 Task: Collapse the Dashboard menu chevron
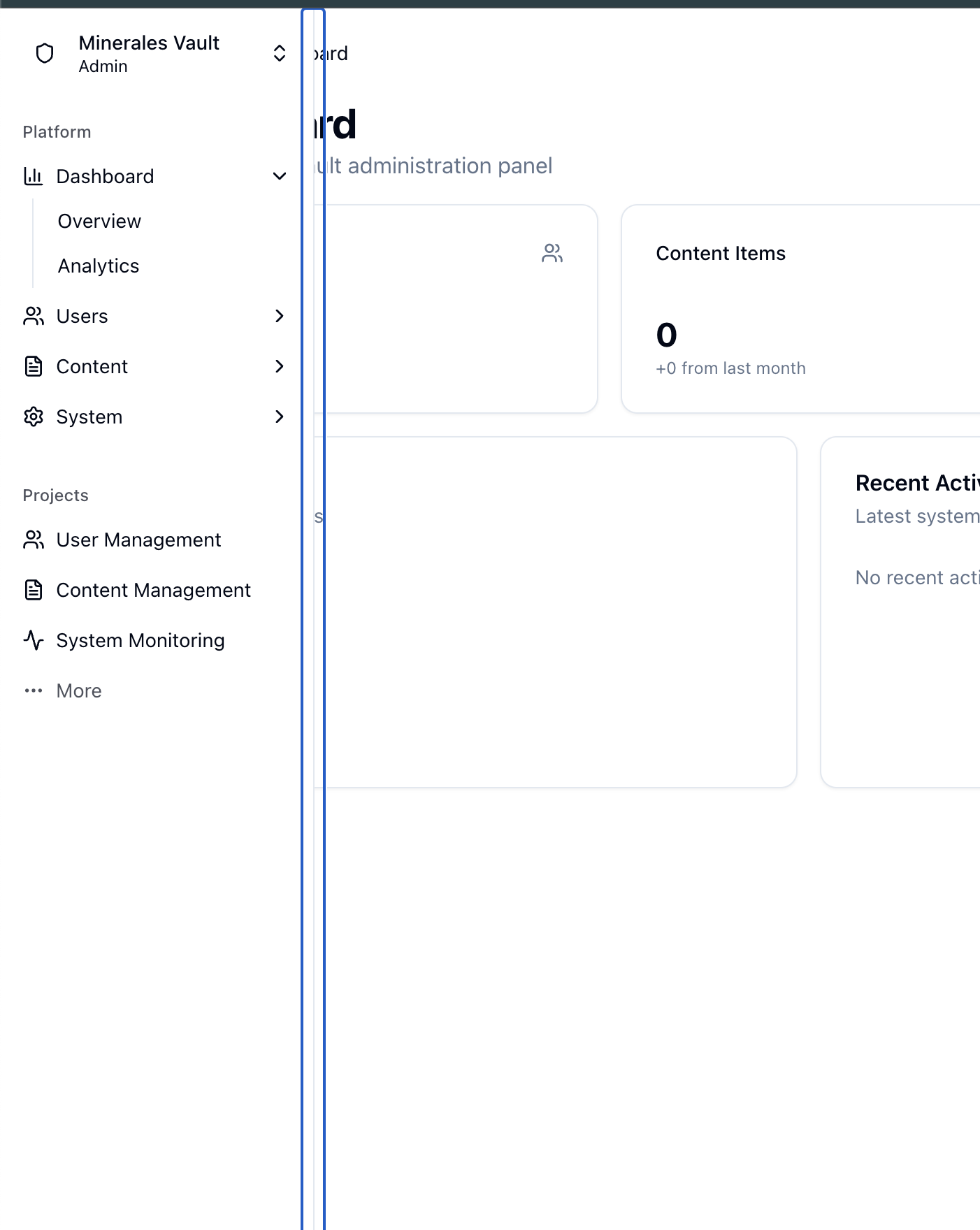[280, 176]
